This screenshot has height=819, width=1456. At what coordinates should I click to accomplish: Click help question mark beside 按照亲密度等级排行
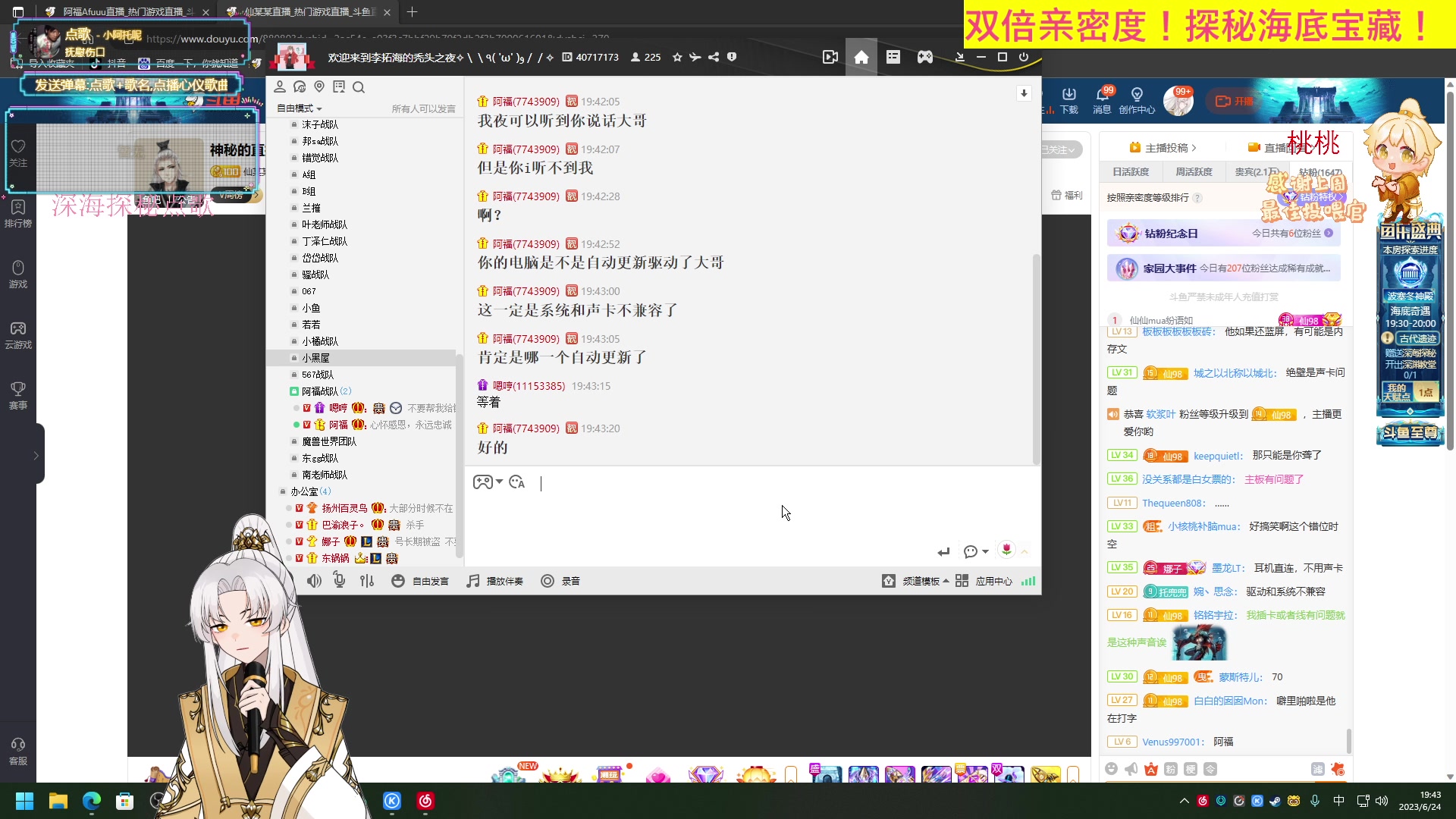point(1197,198)
